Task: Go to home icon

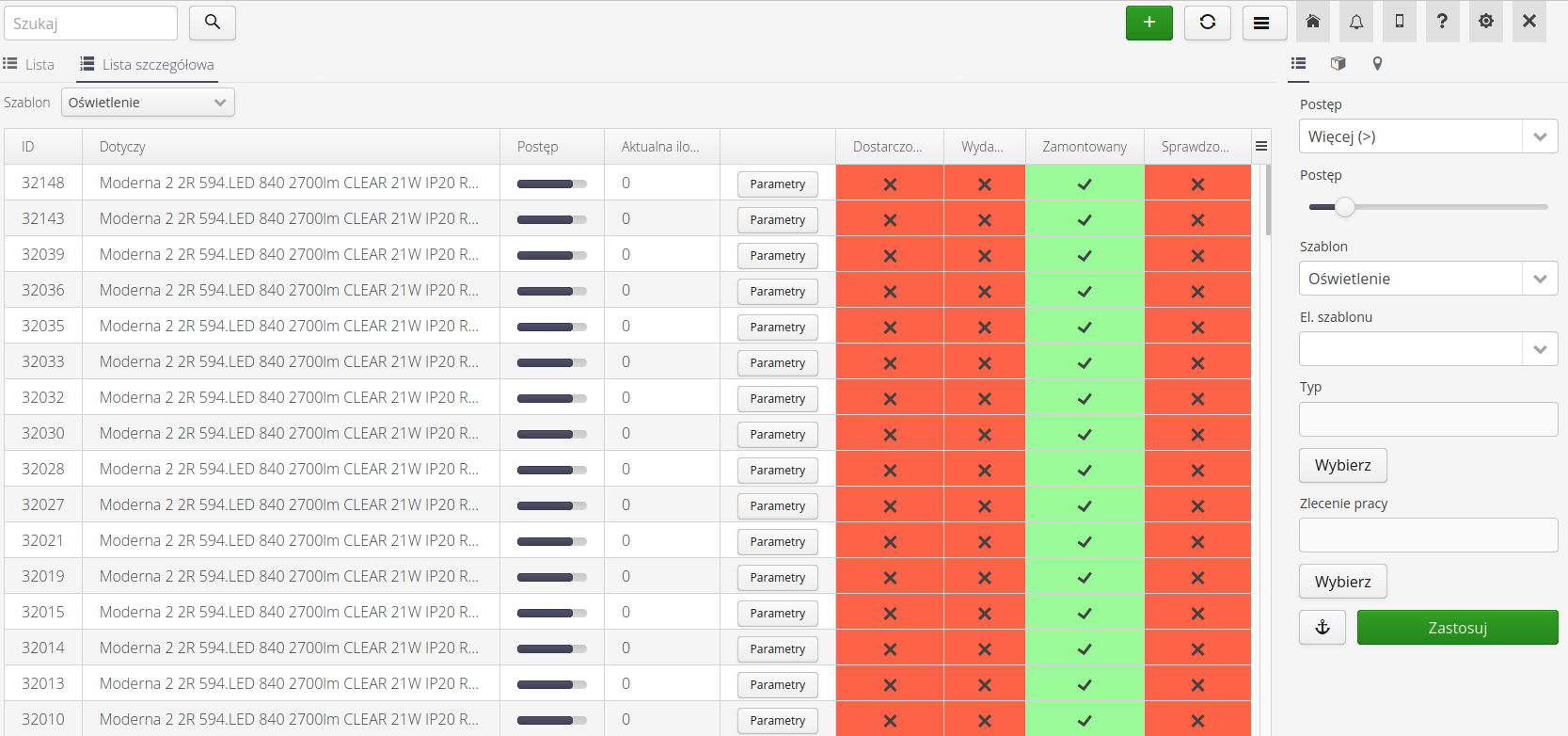Action: click(x=1313, y=22)
